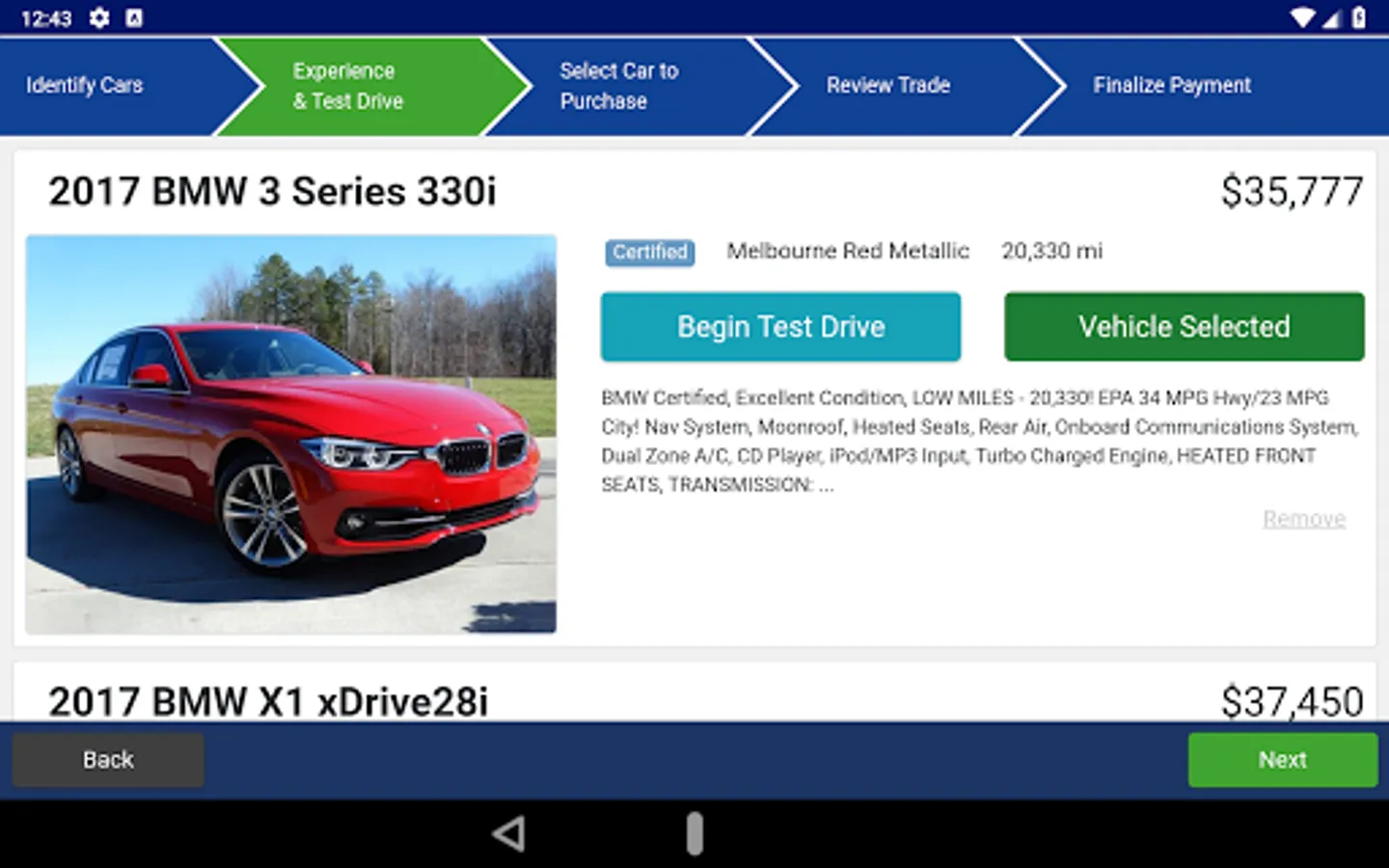Tap the 12:43 clock in status bar
Viewport: 1389px width, 868px height.
pyautogui.click(x=46, y=18)
